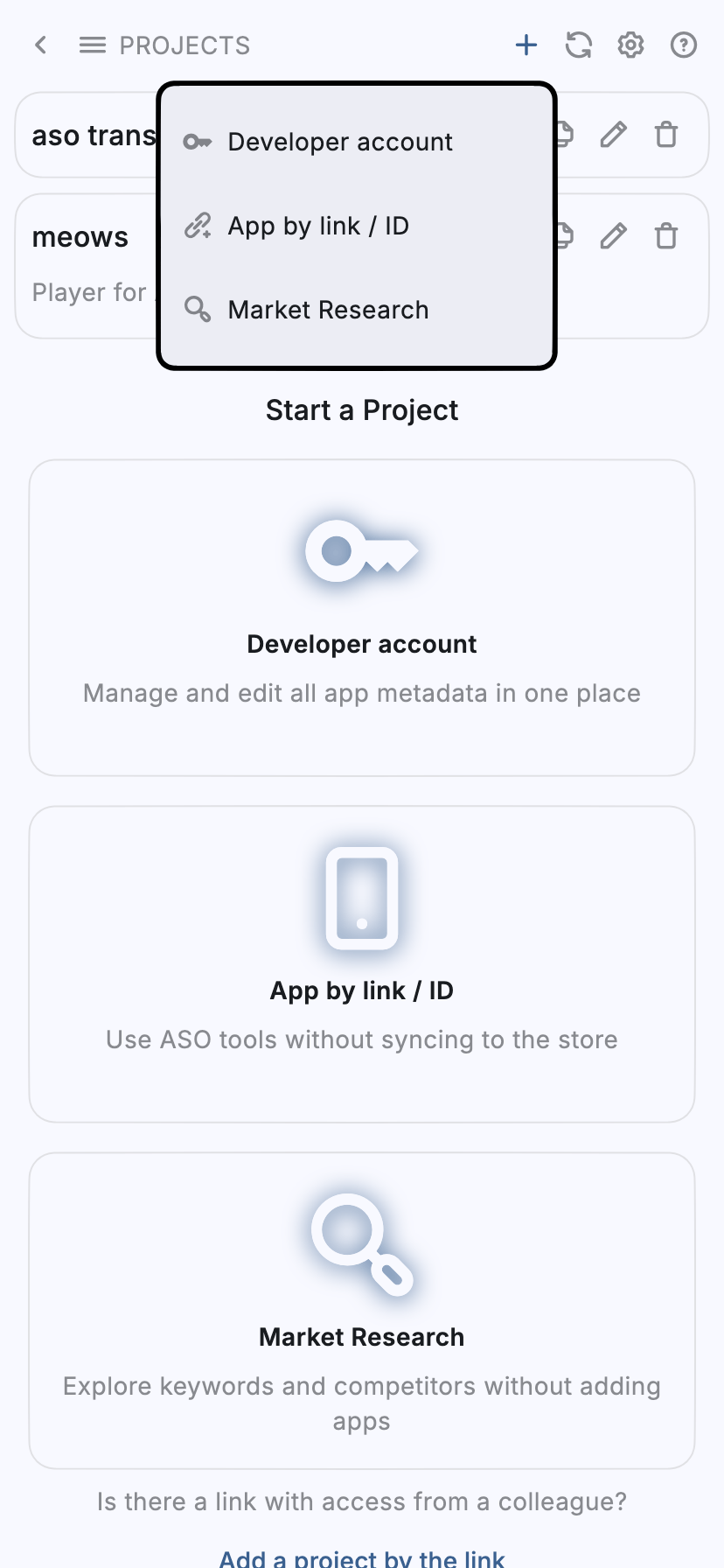Duplicate the meows project
This screenshot has height=1568, width=724.
(x=564, y=234)
